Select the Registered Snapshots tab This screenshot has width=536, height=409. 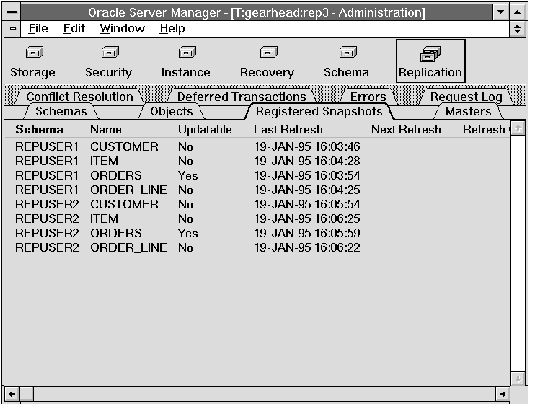[x=319, y=111]
